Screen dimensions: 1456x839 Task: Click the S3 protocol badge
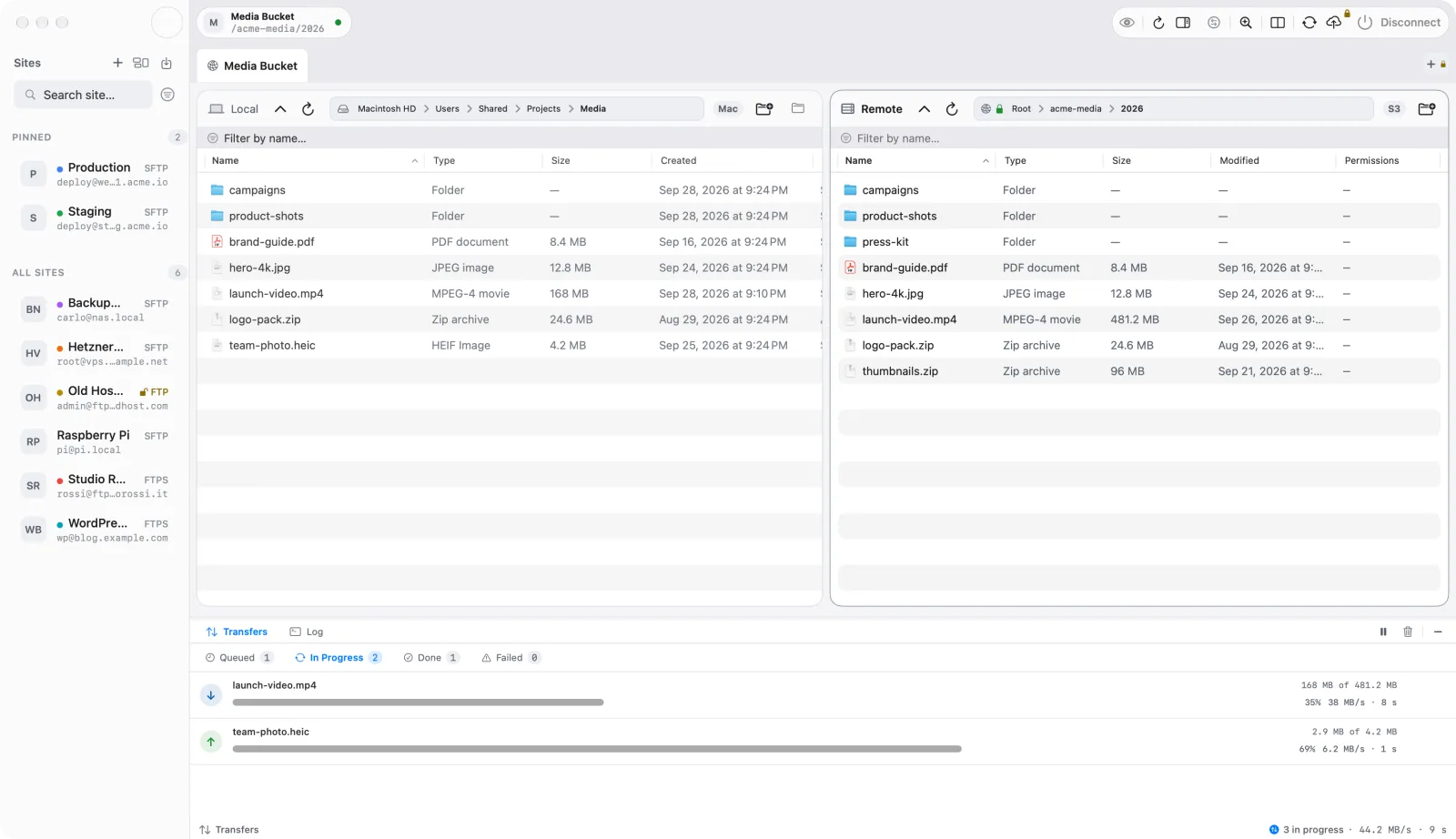1394,109
